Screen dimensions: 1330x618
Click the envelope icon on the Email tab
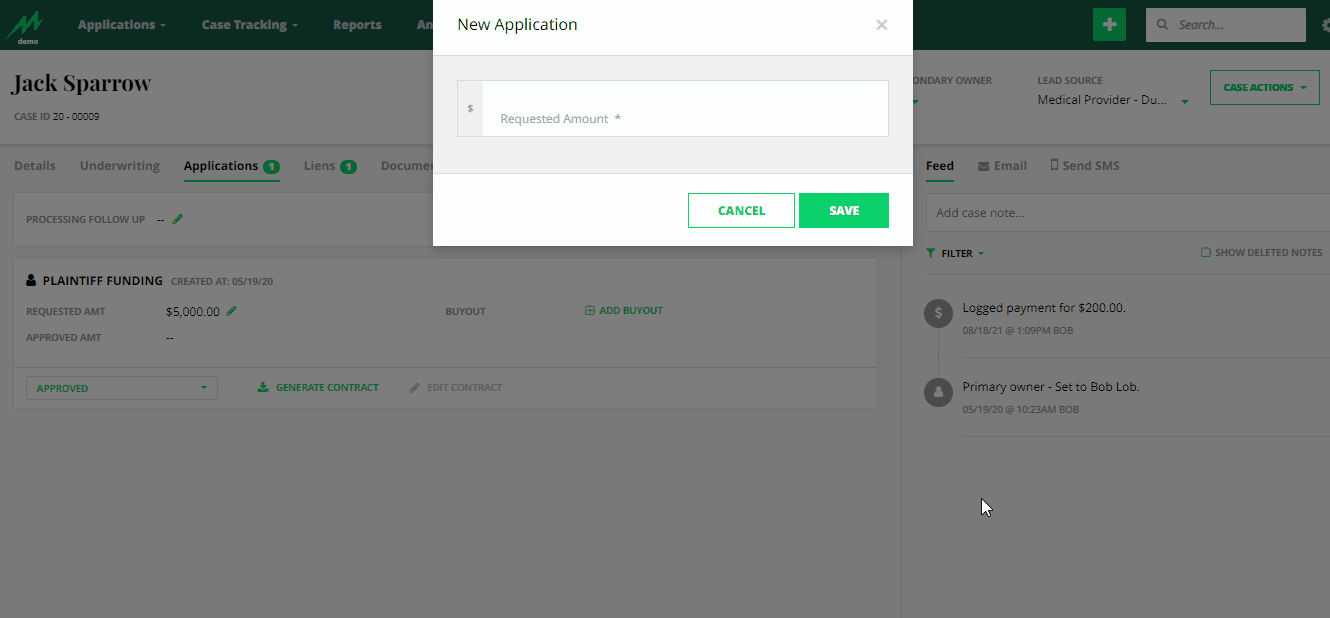[981, 165]
